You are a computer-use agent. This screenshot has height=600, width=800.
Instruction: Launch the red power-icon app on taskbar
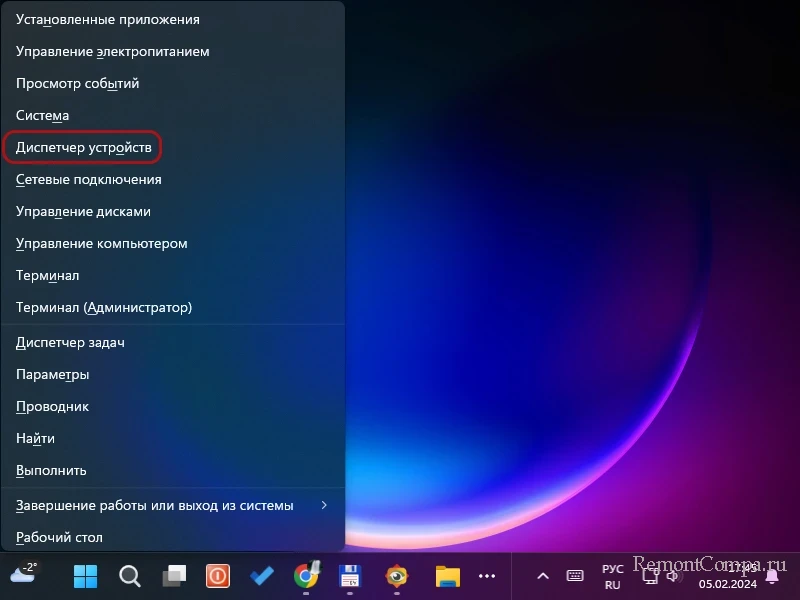[x=218, y=576]
